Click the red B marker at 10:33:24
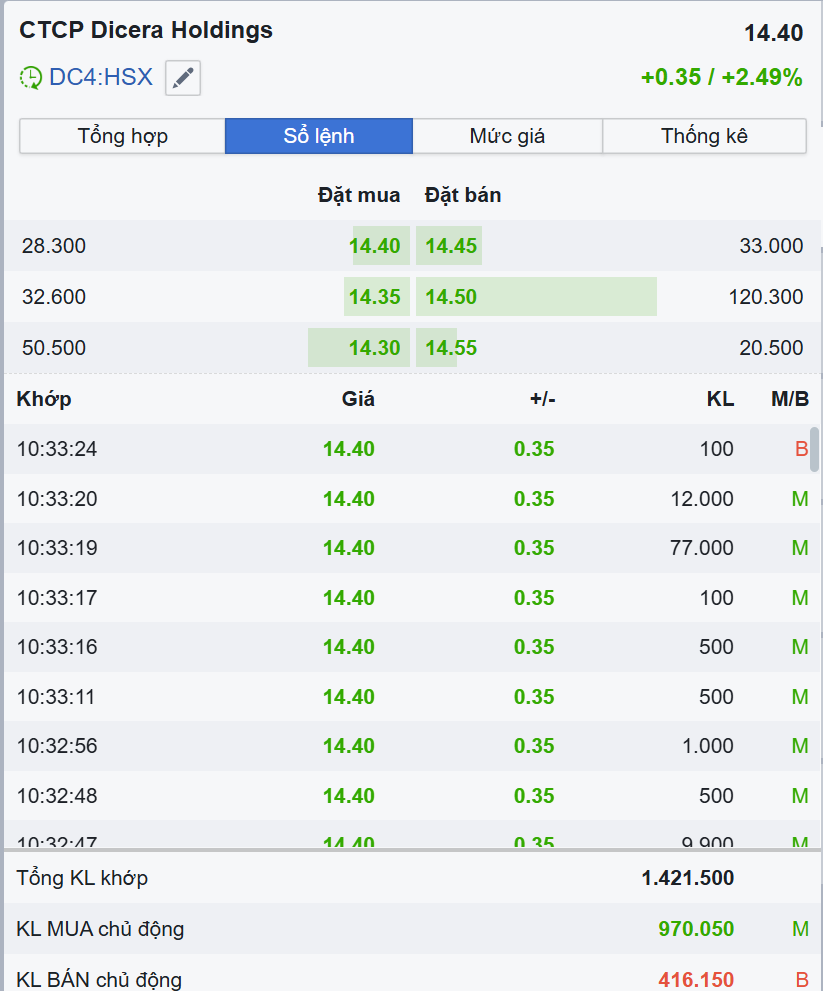823x991 pixels. [x=801, y=449]
